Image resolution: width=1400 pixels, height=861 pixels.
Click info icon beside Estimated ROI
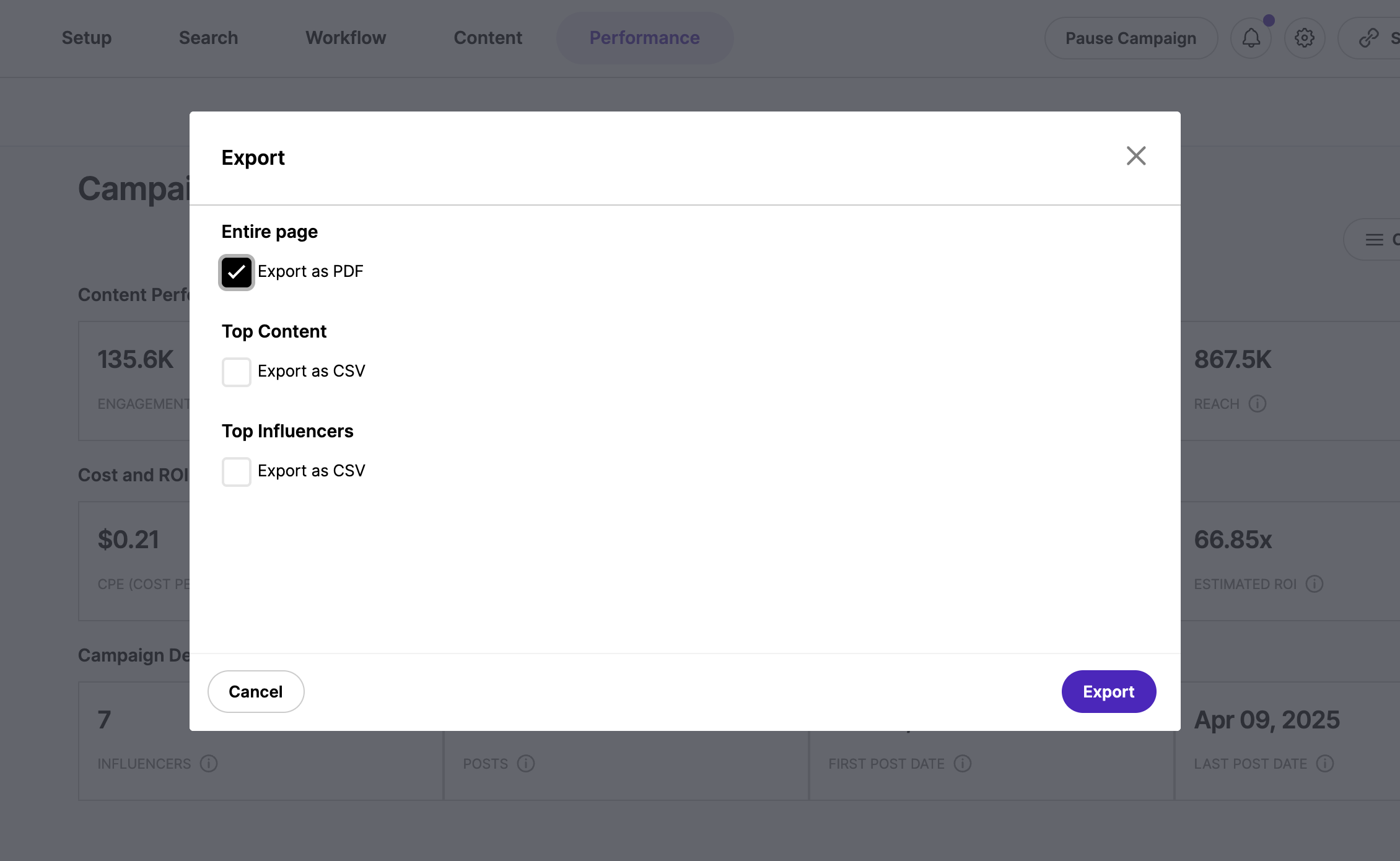pos(1314,584)
